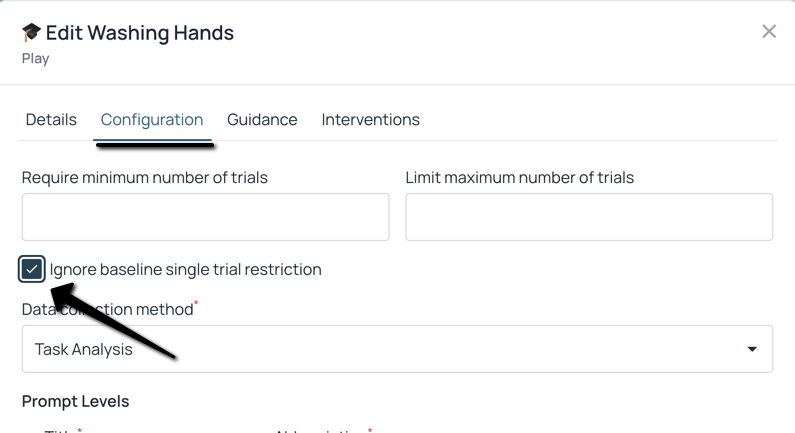Click the Task Analysis selected value text
The image size is (795, 433).
[x=84, y=349]
